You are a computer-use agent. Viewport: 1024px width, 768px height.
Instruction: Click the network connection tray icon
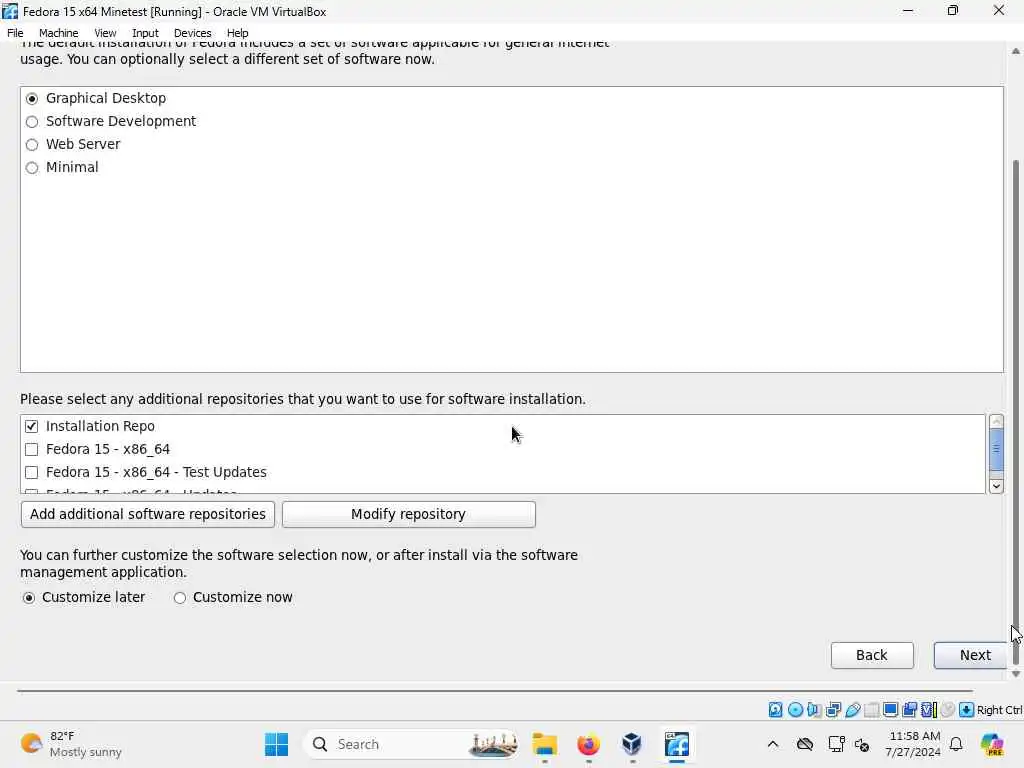pos(836,744)
